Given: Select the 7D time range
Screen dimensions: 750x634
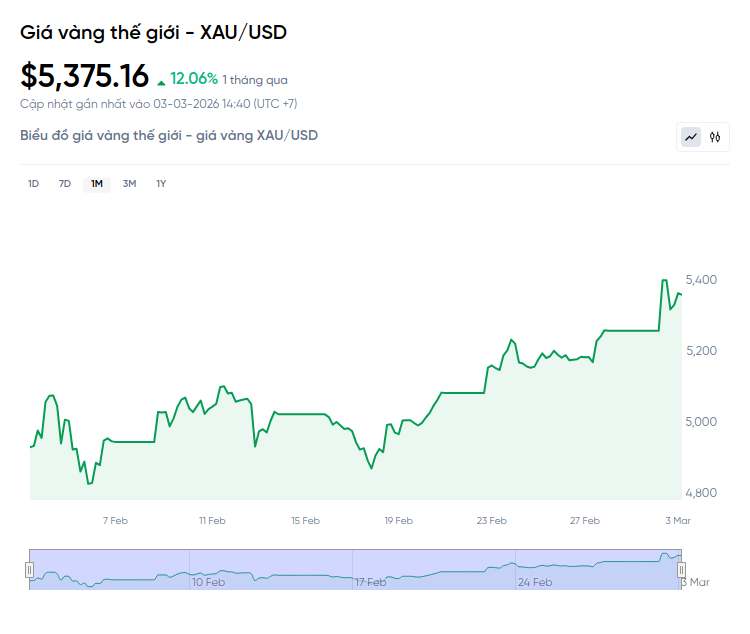Looking at the screenshot, I should (65, 184).
